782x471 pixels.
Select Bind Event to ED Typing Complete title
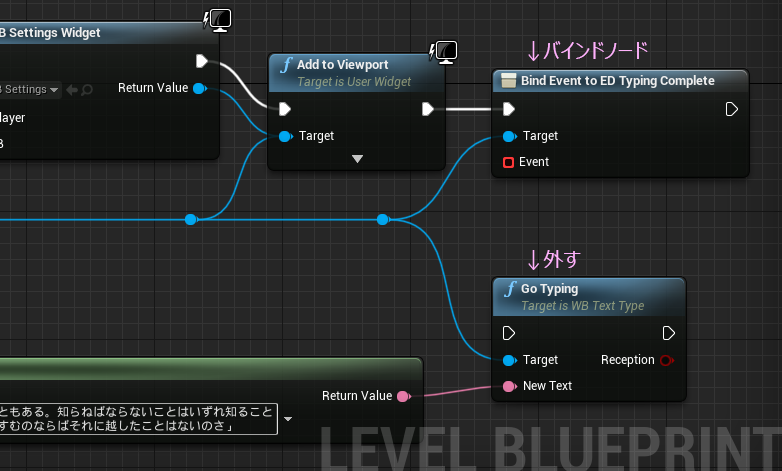tap(617, 81)
